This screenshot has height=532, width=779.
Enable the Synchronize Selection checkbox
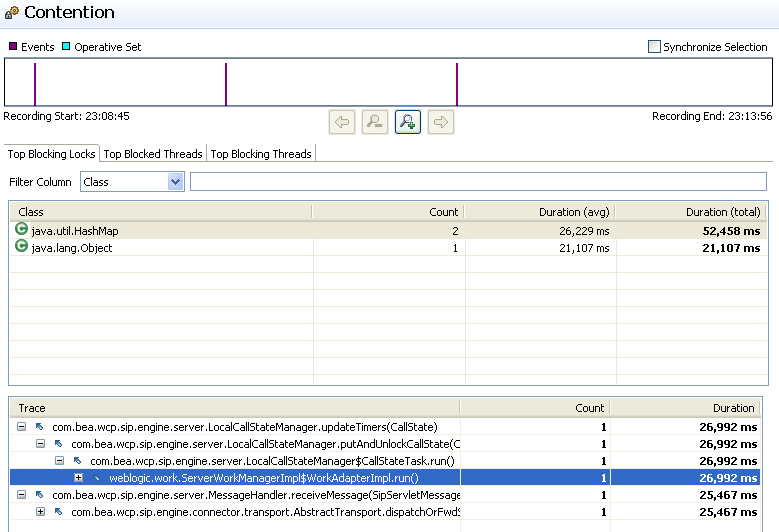(655, 46)
